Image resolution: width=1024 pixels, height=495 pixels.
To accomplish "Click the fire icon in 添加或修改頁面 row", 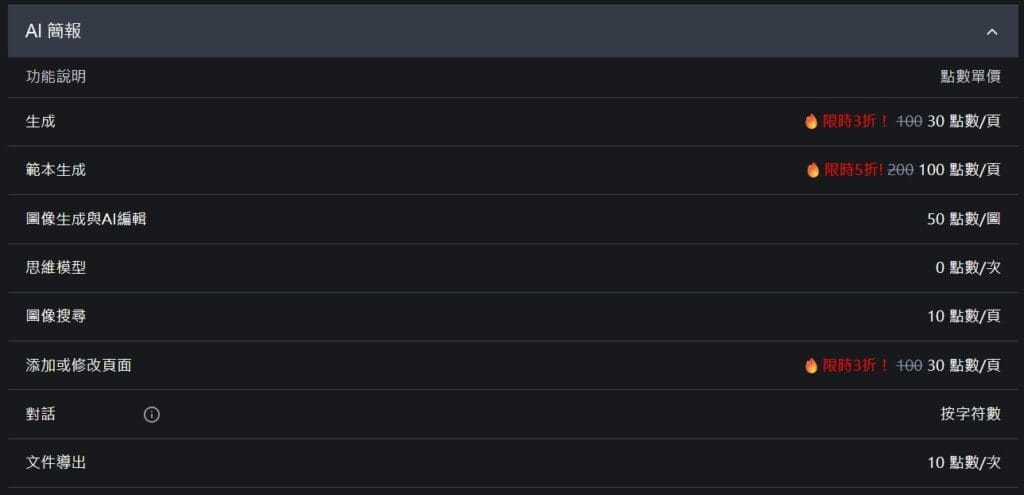I will tap(812, 366).
